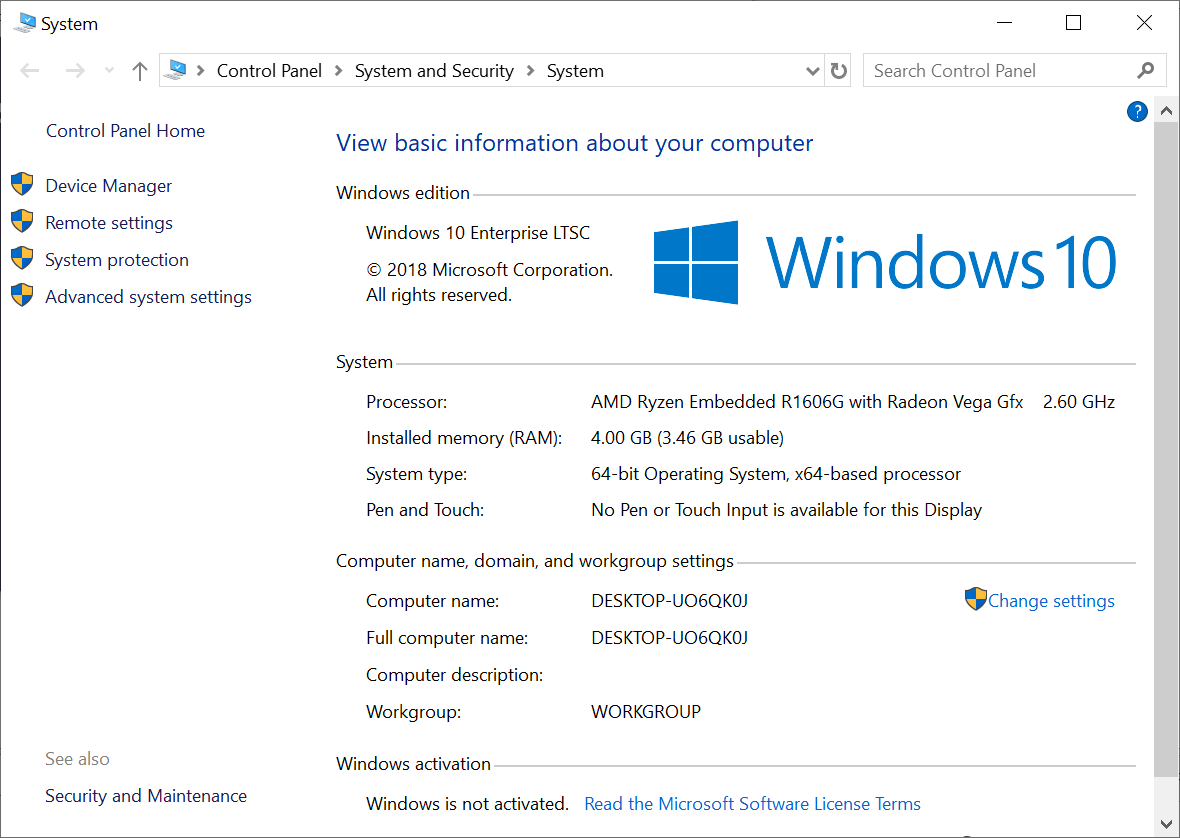Select System breadcrumb in address bar
Viewport: 1180px width, 838px height.
[x=575, y=71]
